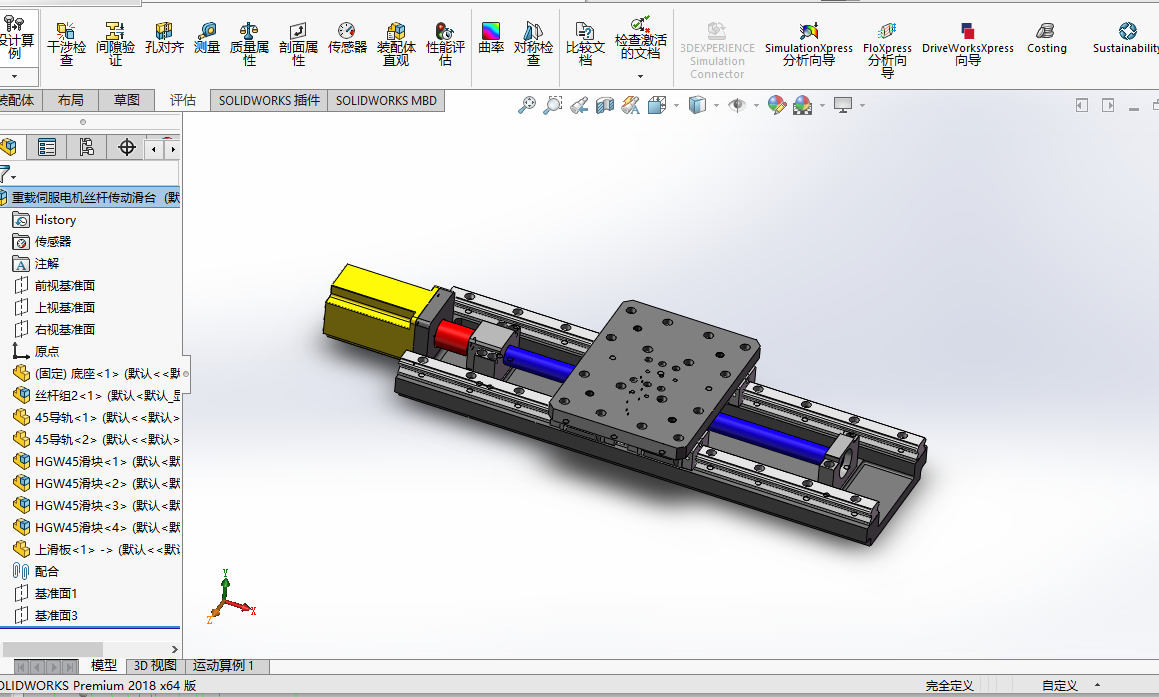The height and width of the screenshot is (697, 1159).
Task: Open Display Style dropdown arrow
Action: [716, 106]
